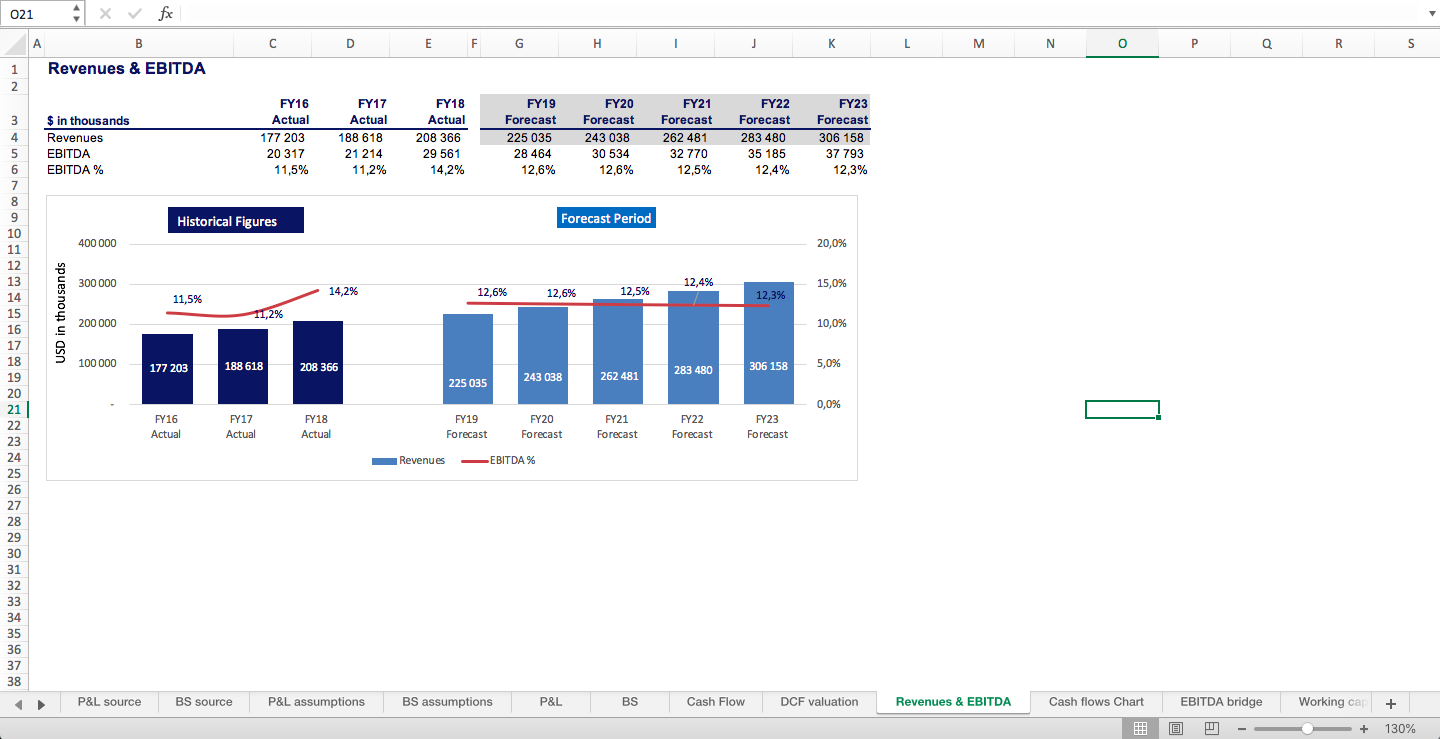Select the Cash flows Chart tab

[1096, 702]
